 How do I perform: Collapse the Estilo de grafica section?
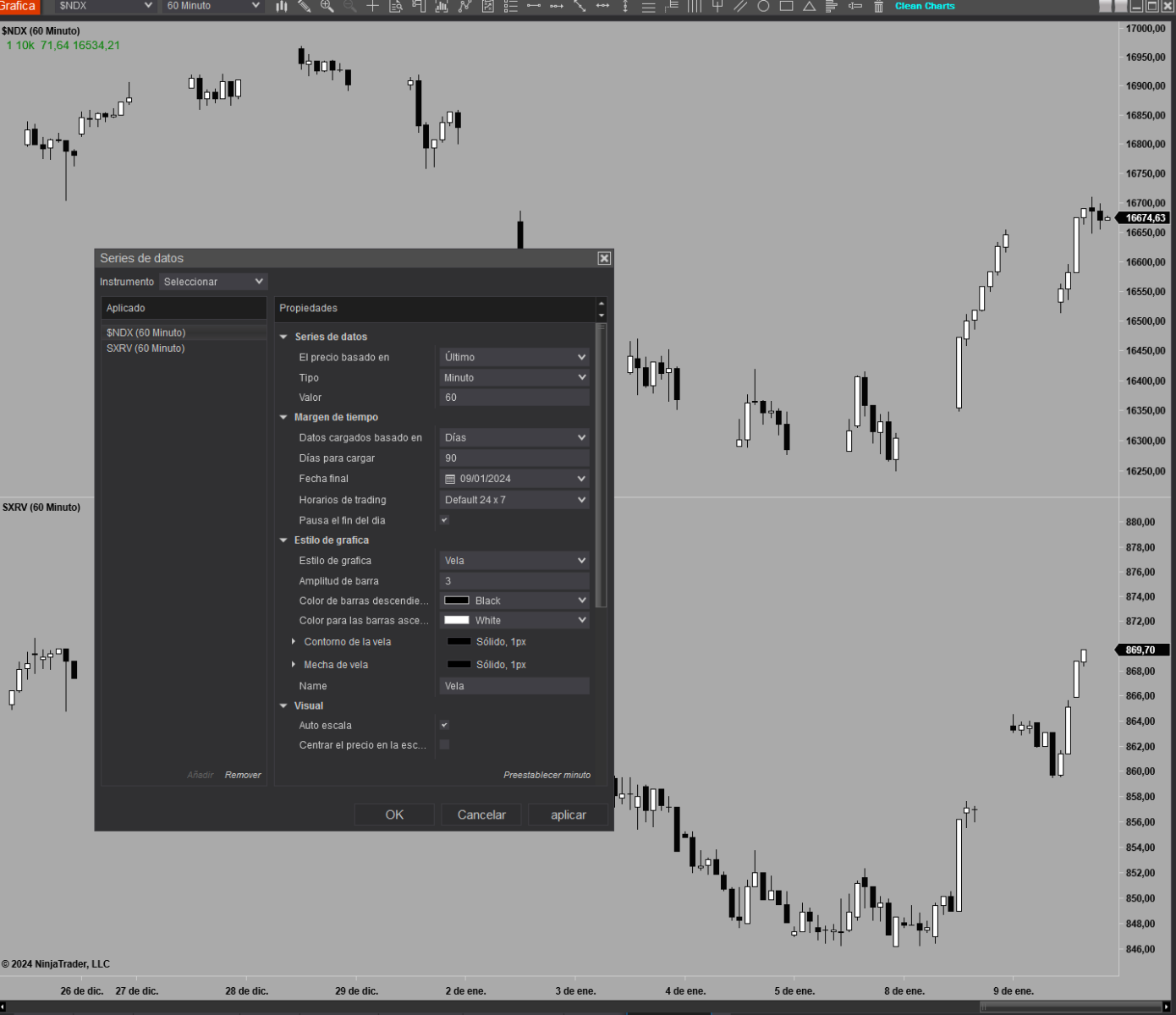(283, 540)
